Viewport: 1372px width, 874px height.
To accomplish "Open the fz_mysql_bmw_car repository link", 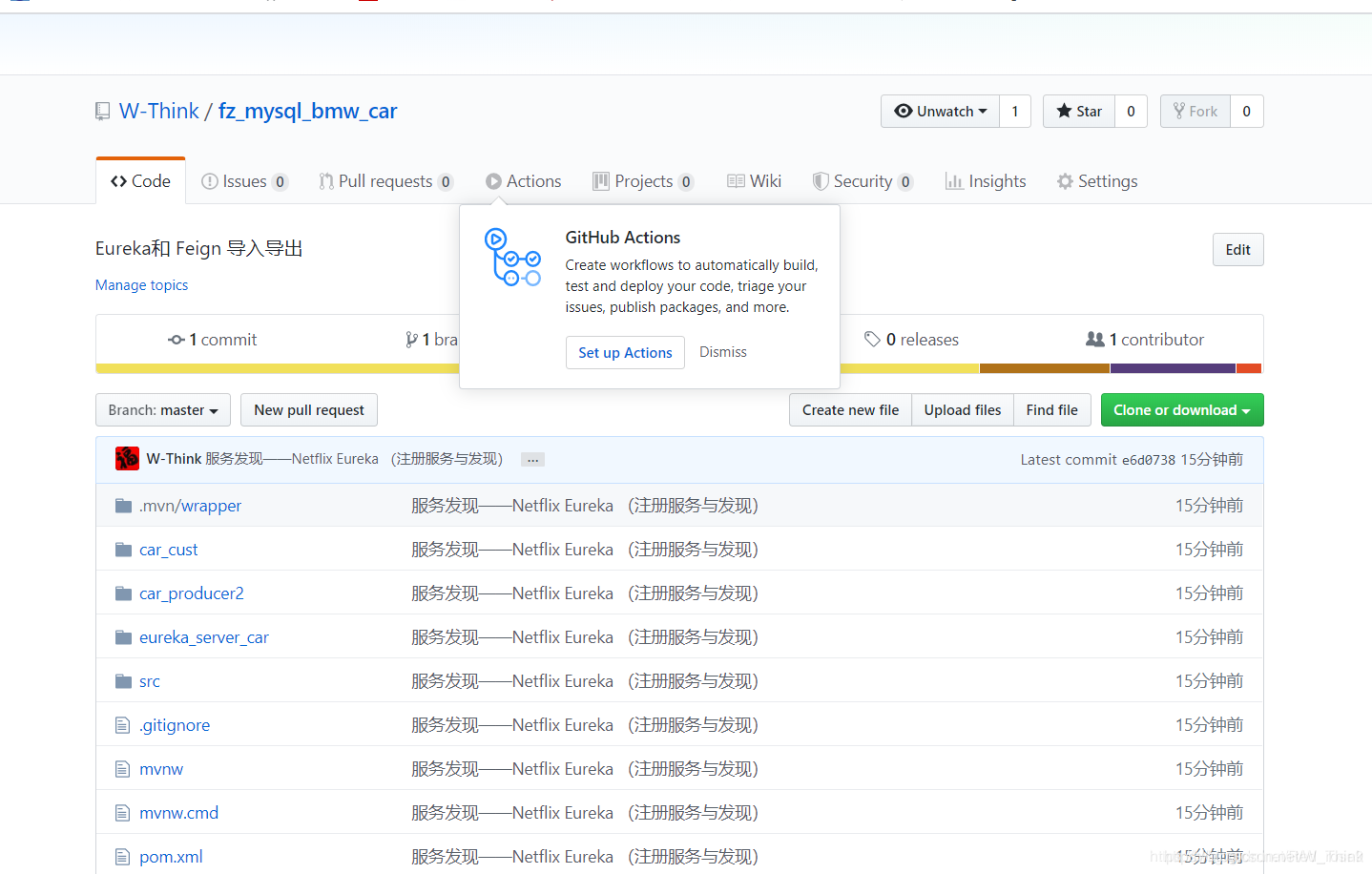I will 307,112.
